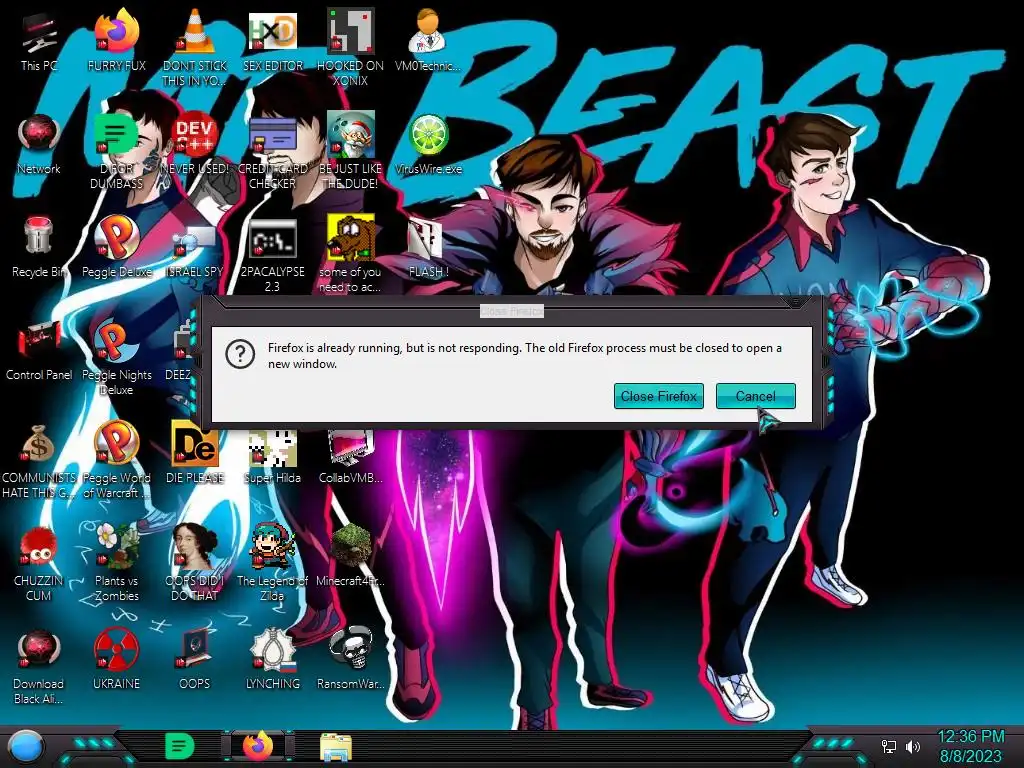Open the 2PACALYPSE 2.3 console icon
The image size is (1024, 768).
point(273,255)
